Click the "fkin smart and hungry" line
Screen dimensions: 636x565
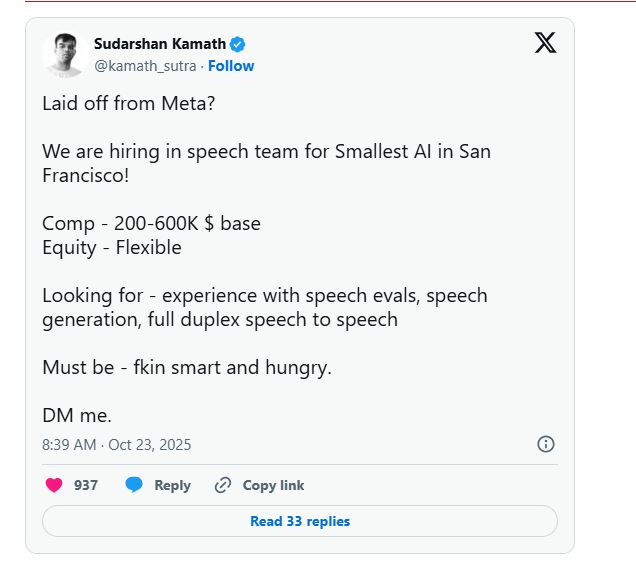[x=187, y=367]
